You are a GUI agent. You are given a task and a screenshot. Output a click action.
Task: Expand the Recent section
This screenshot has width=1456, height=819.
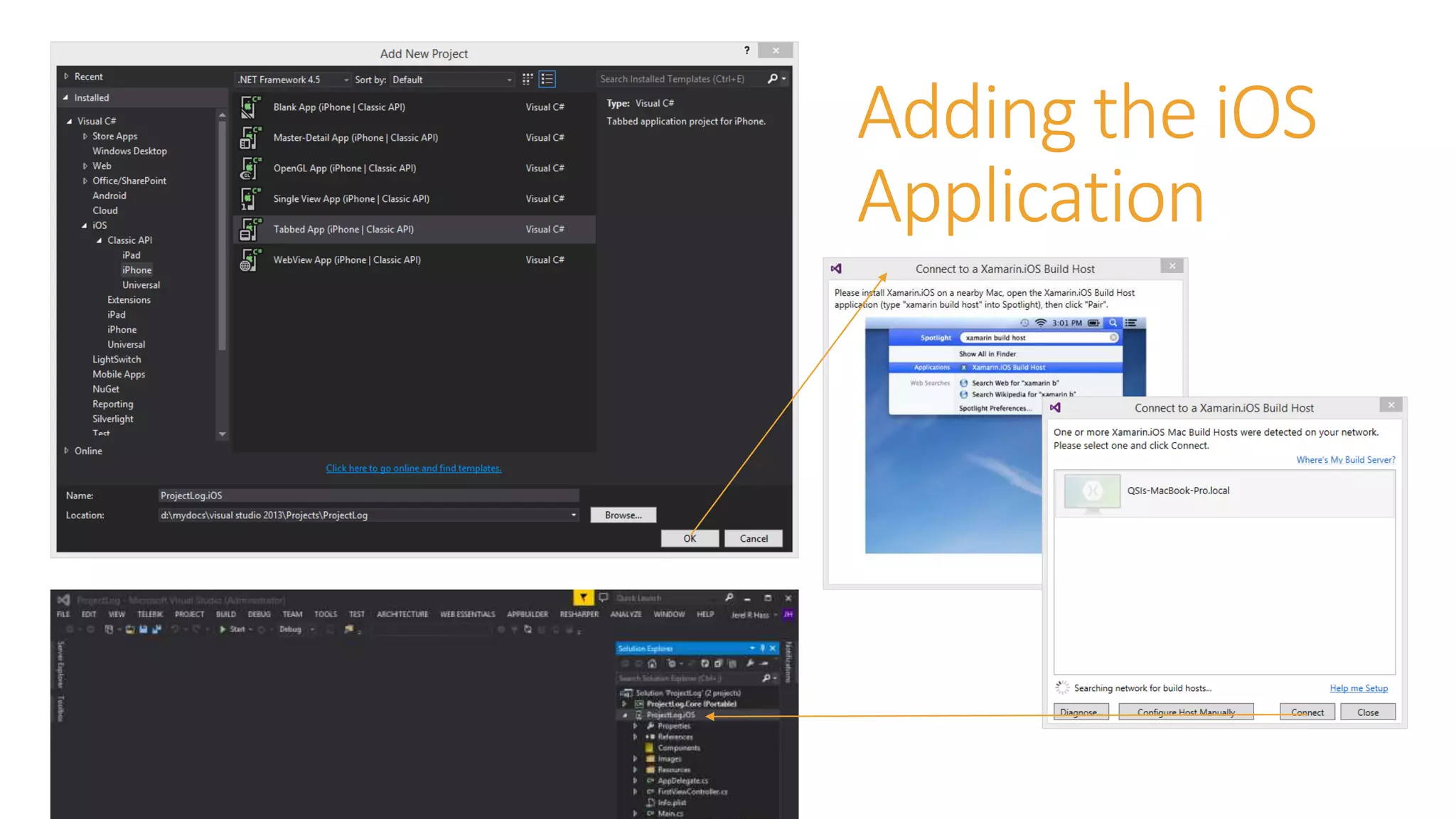tap(66, 77)
